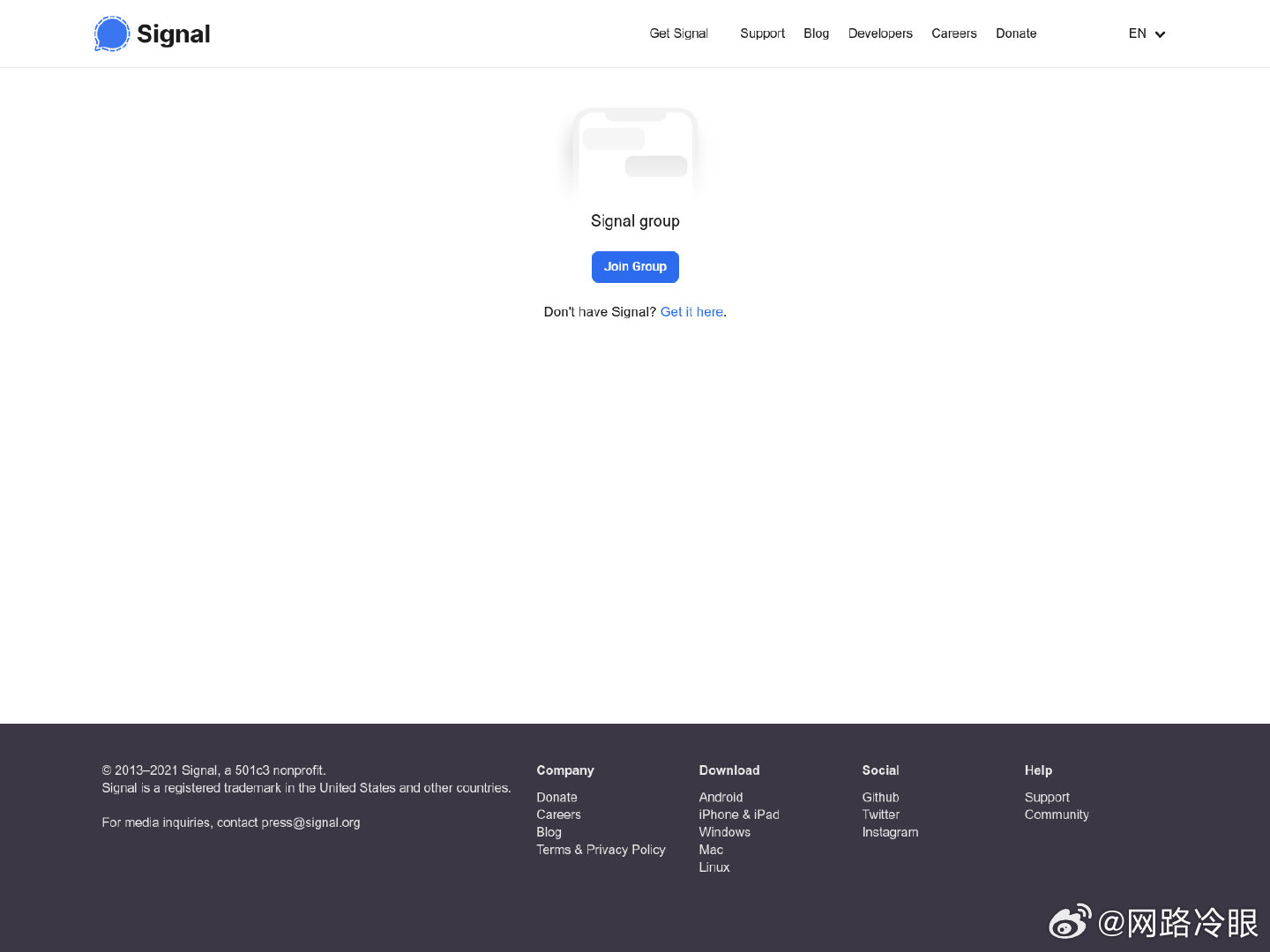The width and height of the screenshot is (1270, 952).
Task: Choose the Mac download link
Action: 711,850
